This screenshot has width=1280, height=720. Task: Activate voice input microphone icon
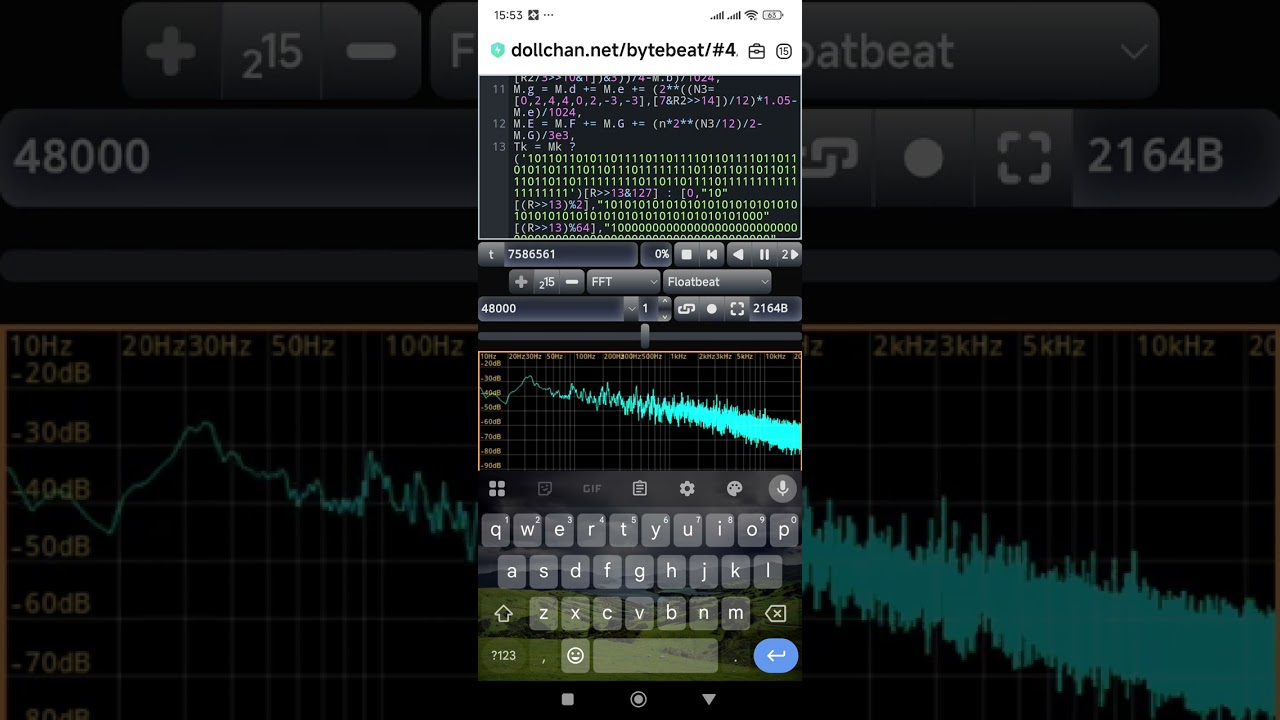pyautogui.click(x=783, y=489)
